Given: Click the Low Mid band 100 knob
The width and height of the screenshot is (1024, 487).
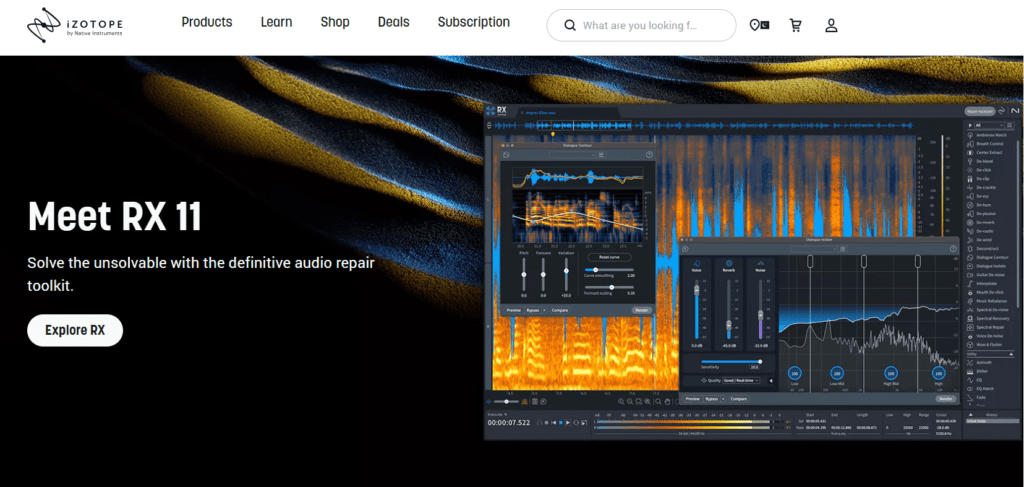Looking at the screenshot, I should point(836,373).
